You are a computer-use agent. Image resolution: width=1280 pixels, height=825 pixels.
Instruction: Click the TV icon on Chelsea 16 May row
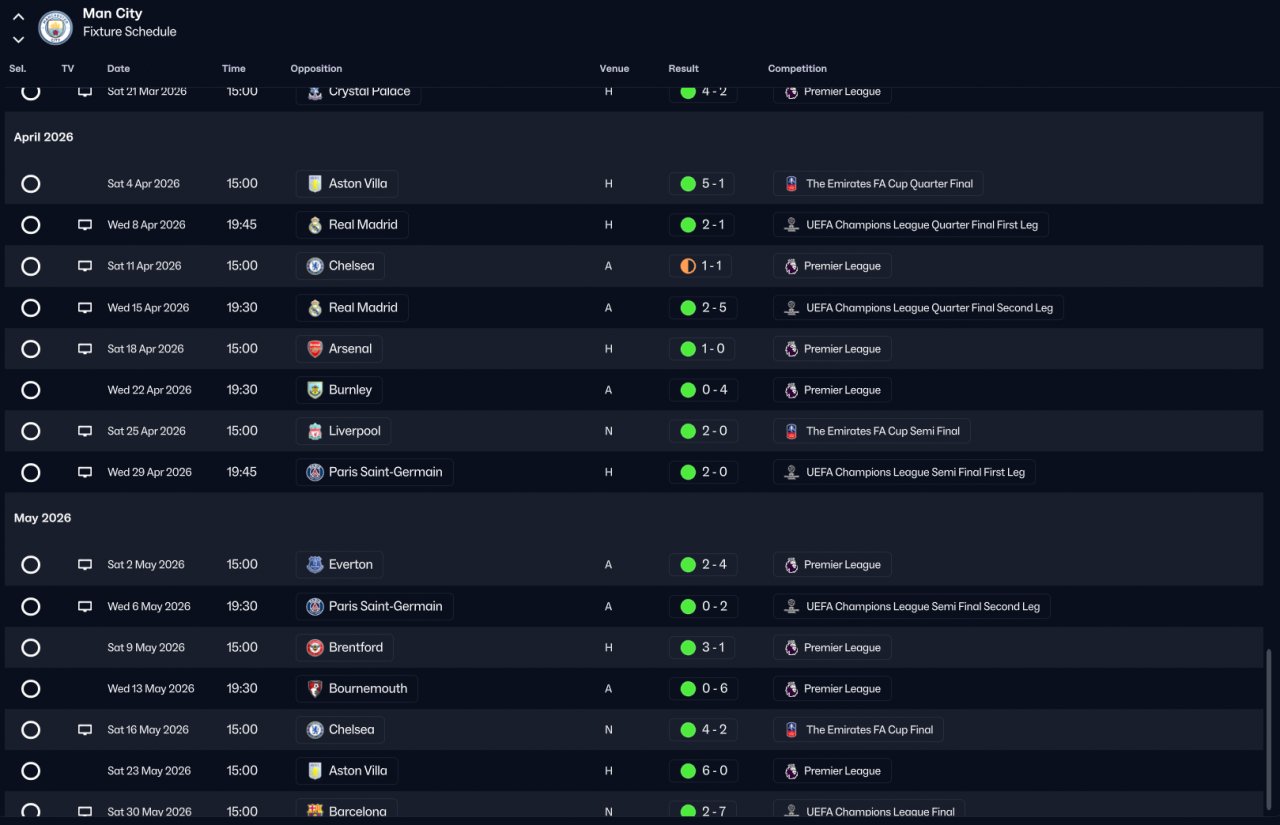point(85,730)
